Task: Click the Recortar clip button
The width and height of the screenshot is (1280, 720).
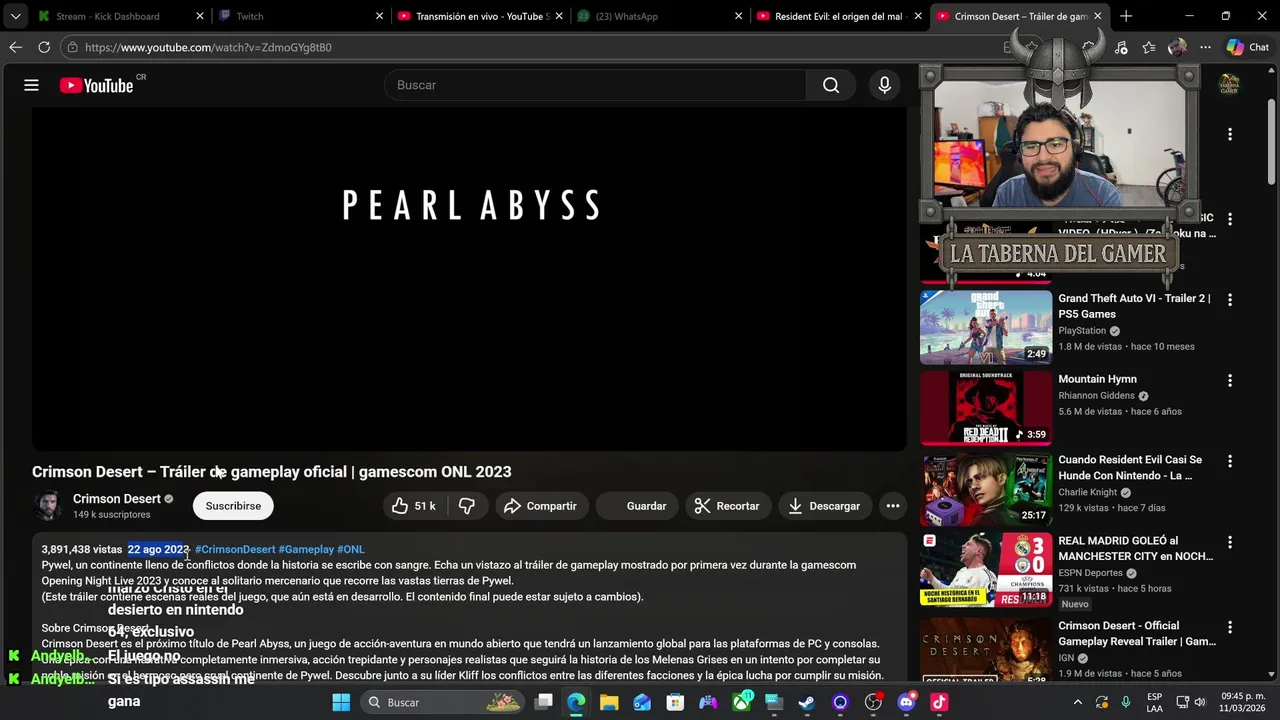Action: 727,506
